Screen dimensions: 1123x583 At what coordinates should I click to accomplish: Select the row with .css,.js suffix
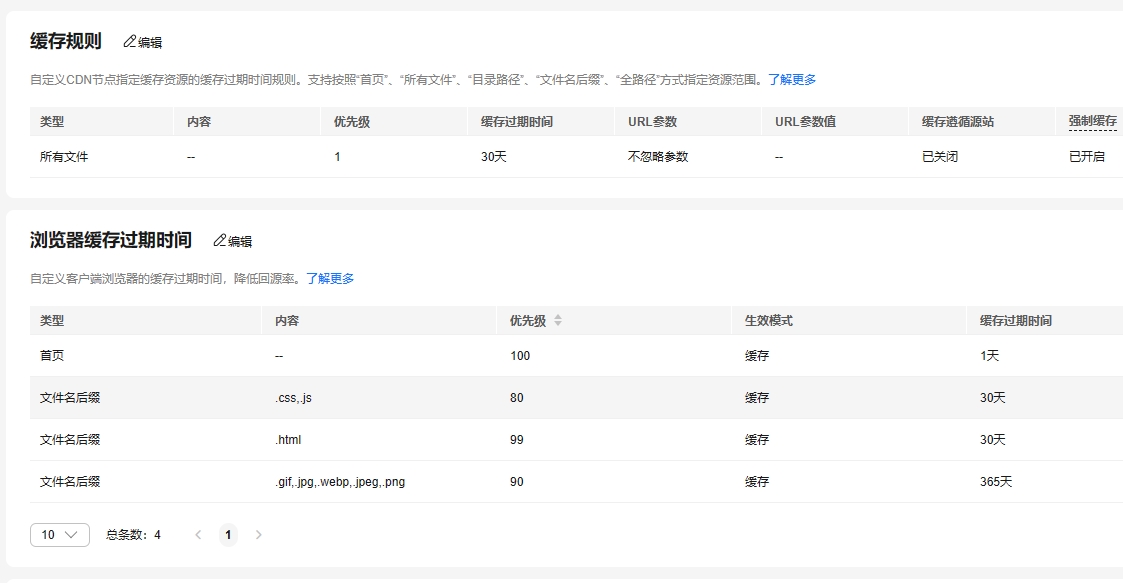tap(293, 398)
